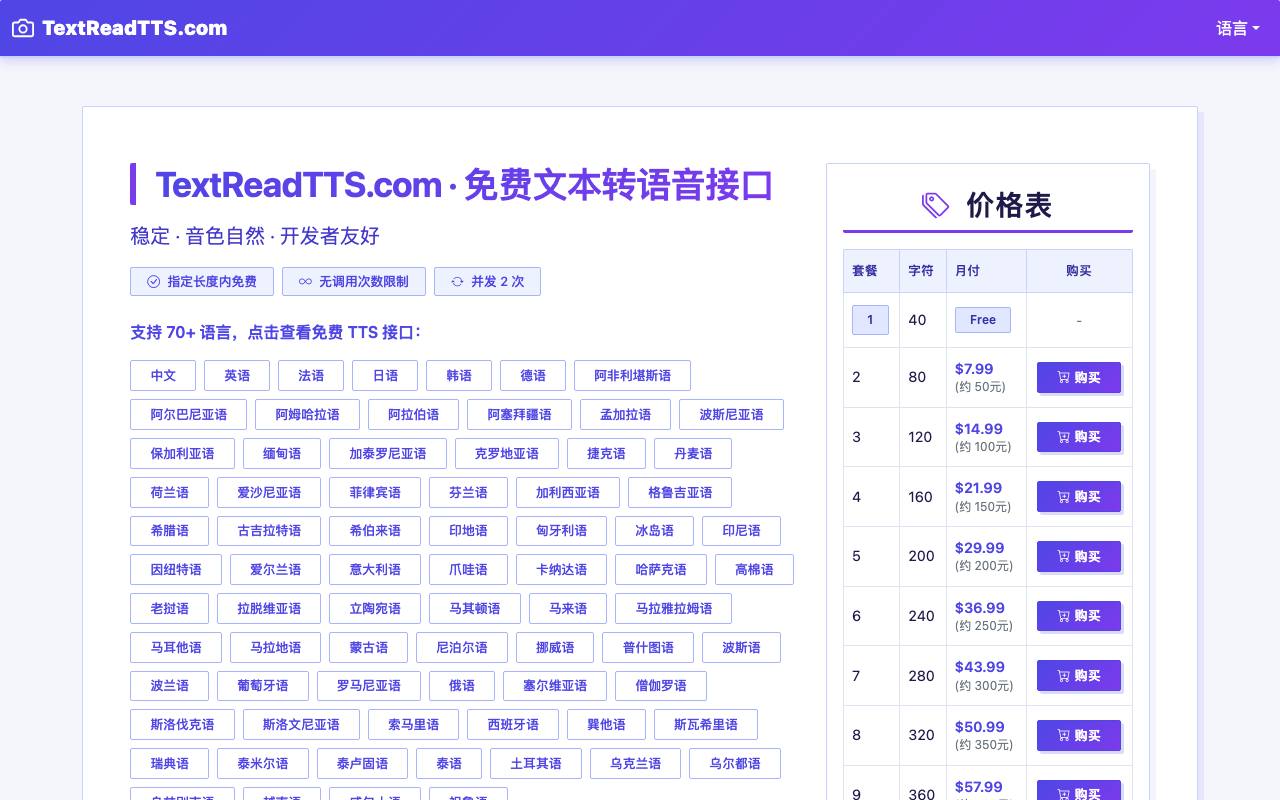Buy the $43.99 plan with 购买 button
1280x800 pixels.
tap(1079, 676)
